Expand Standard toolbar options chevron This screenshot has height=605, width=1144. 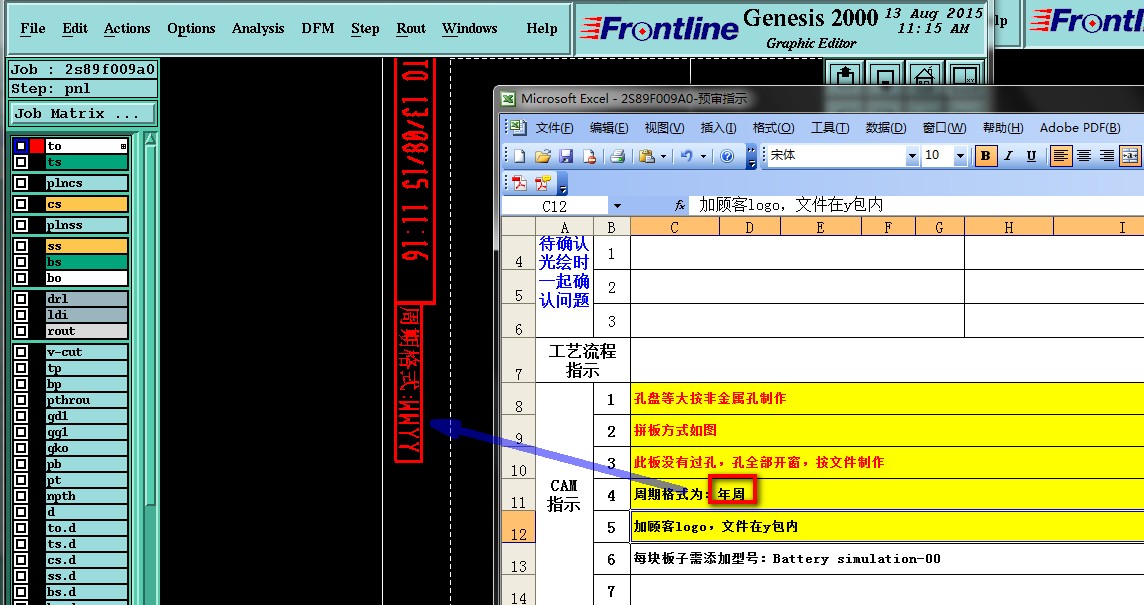751,157
